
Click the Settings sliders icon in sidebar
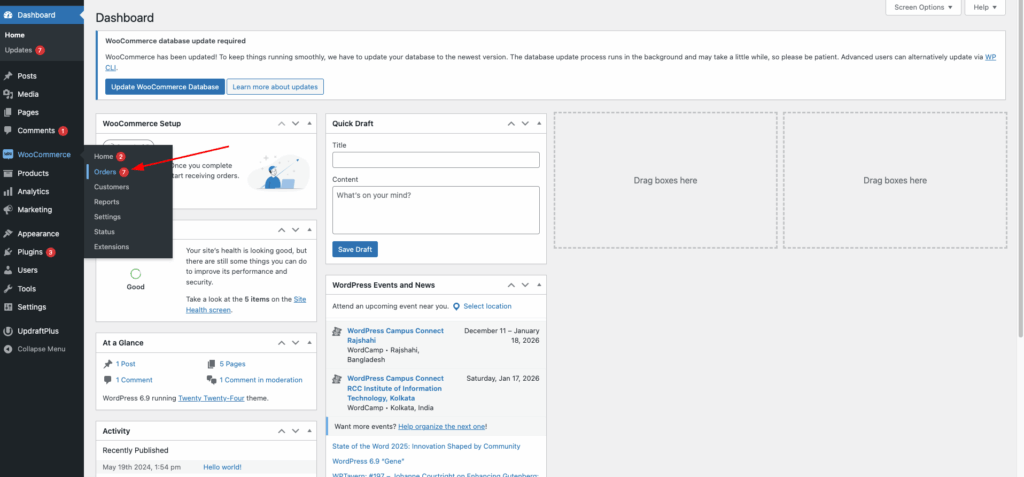coord(8,306)
